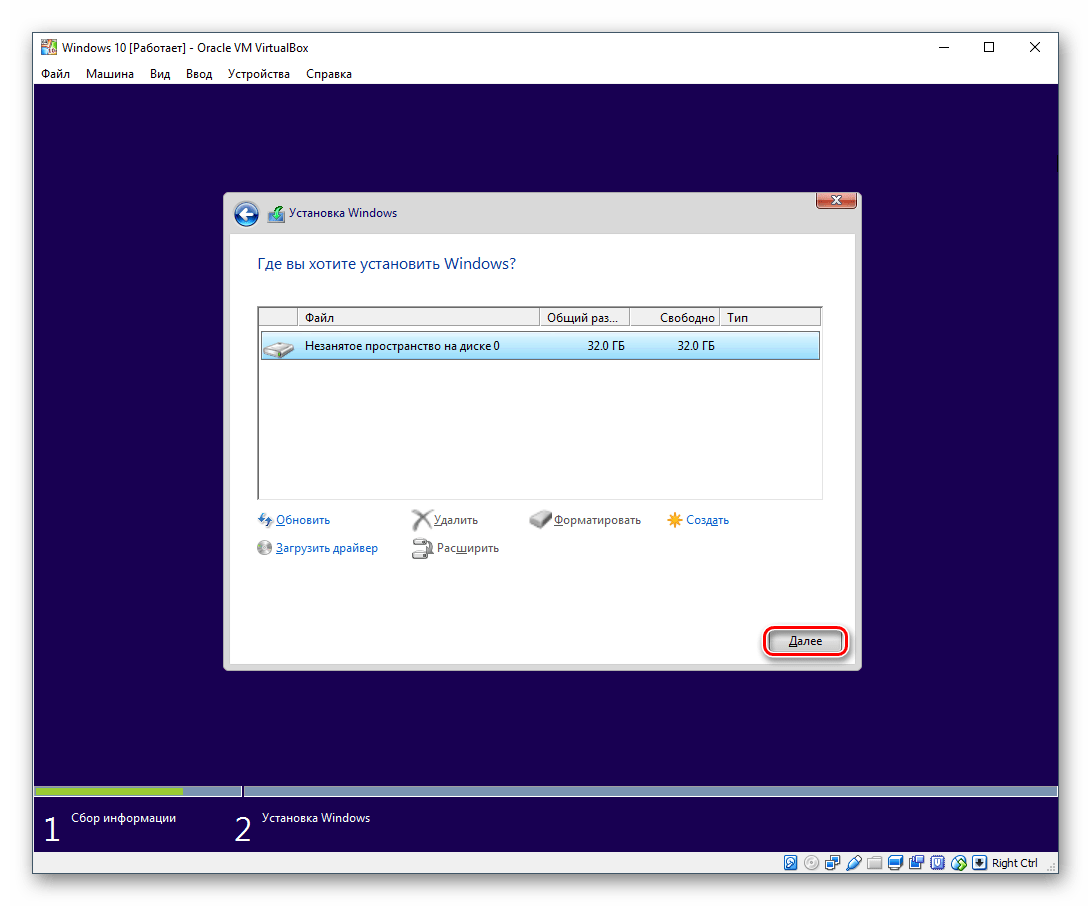Click the shared folders status icon
Screen dimensions: 1091x906
click(x=875, y=863)
